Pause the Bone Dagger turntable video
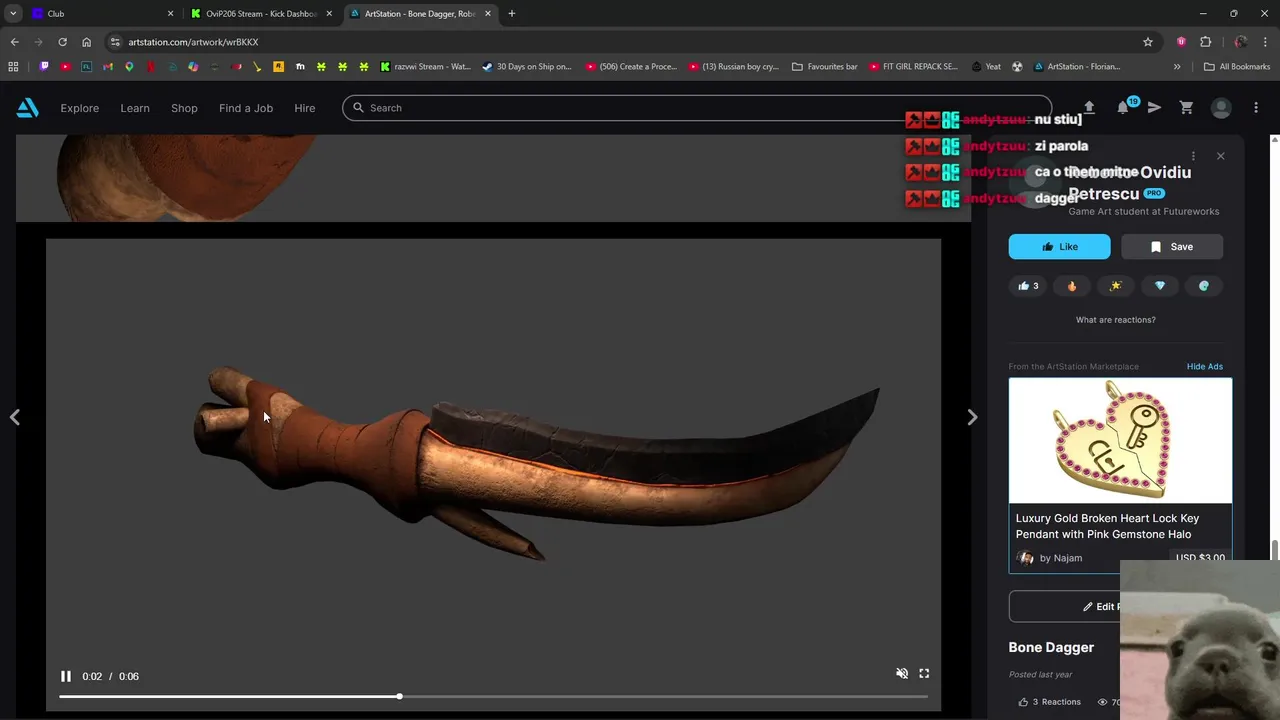 (x=66, y=676)
